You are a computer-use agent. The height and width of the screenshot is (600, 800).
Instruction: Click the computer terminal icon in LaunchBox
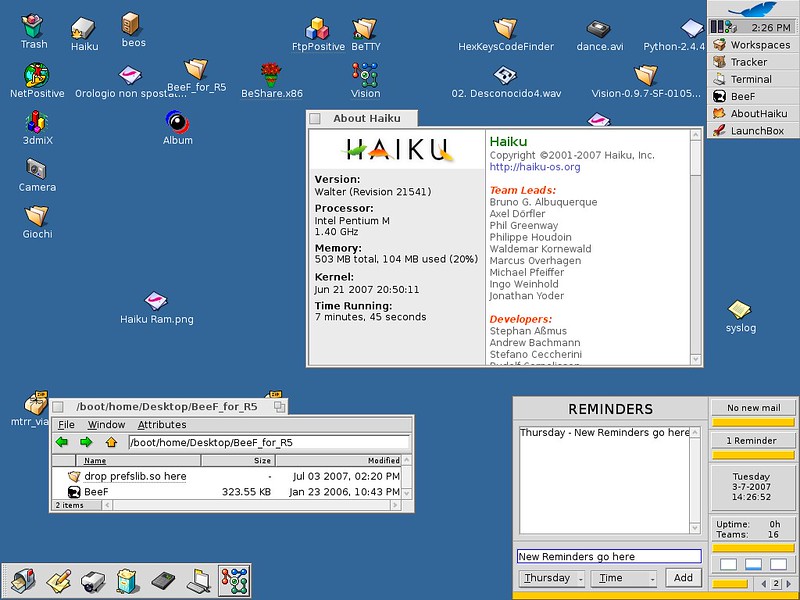198,581
